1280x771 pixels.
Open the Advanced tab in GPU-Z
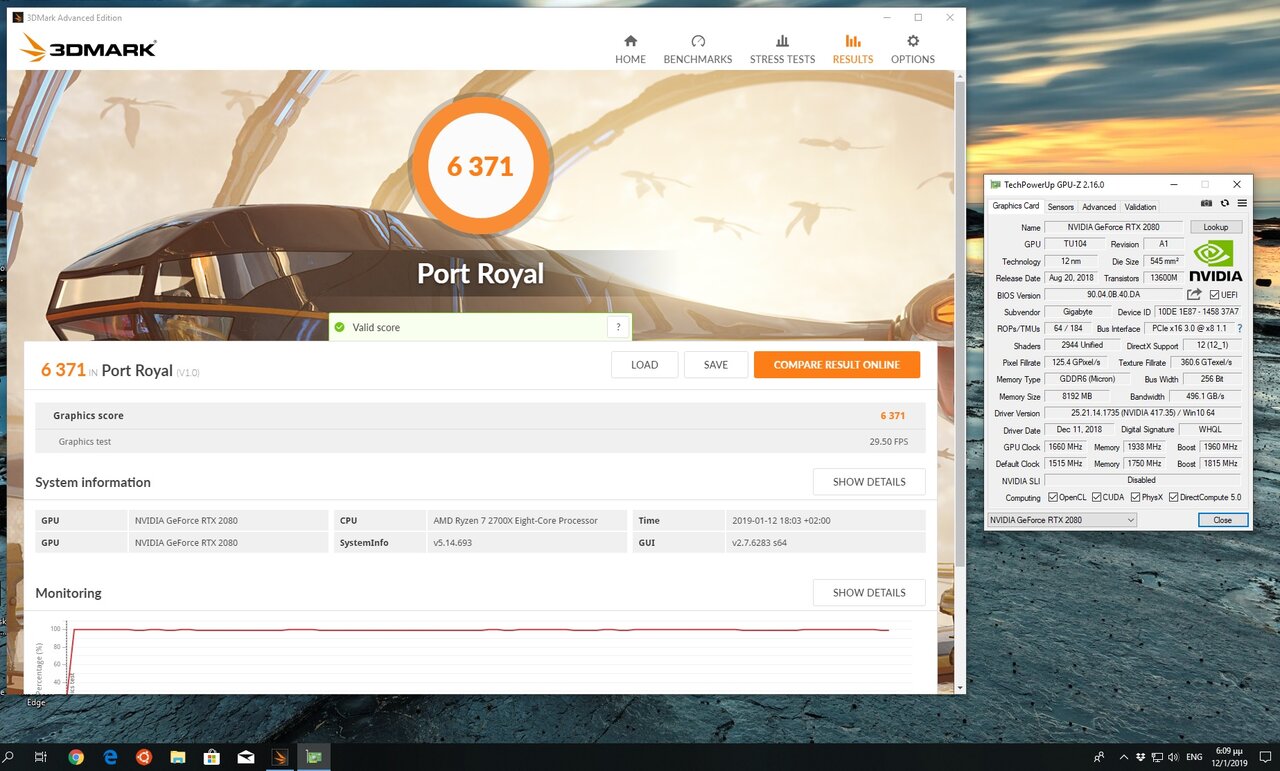(x=1099, y=207)
